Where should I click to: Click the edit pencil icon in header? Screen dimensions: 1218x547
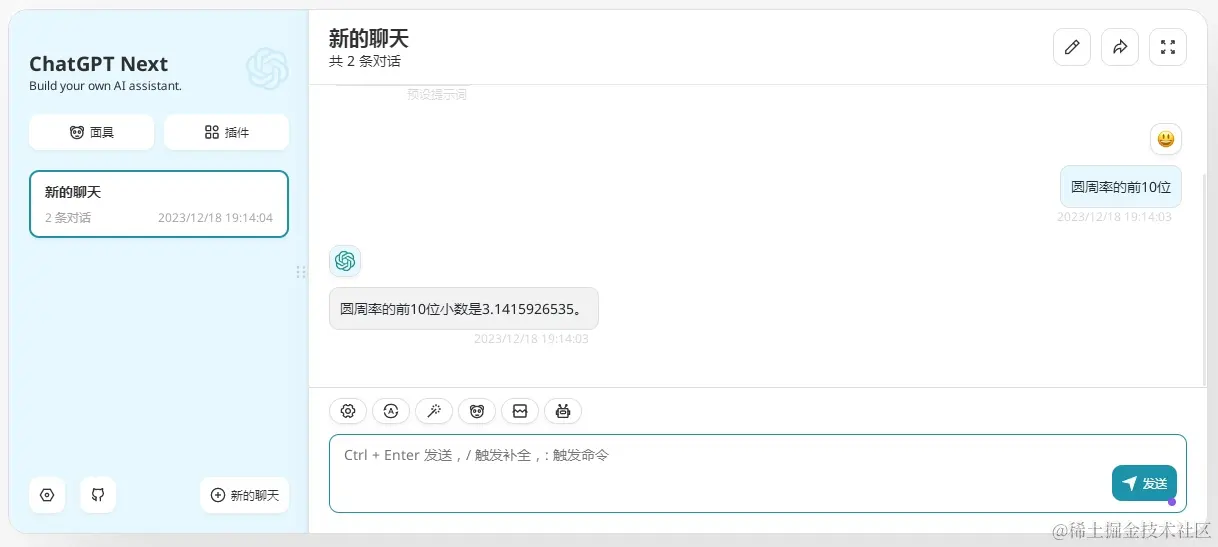[x=1072, y=47]
